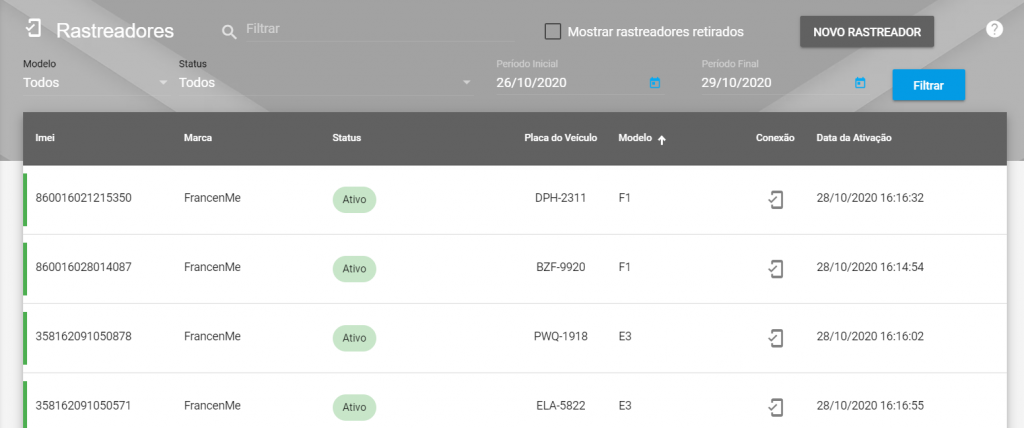1024x428 pixels.
Task: Click connection icon for plate DPH-2311
Action: pyautogui.click(x=775, y=199)
